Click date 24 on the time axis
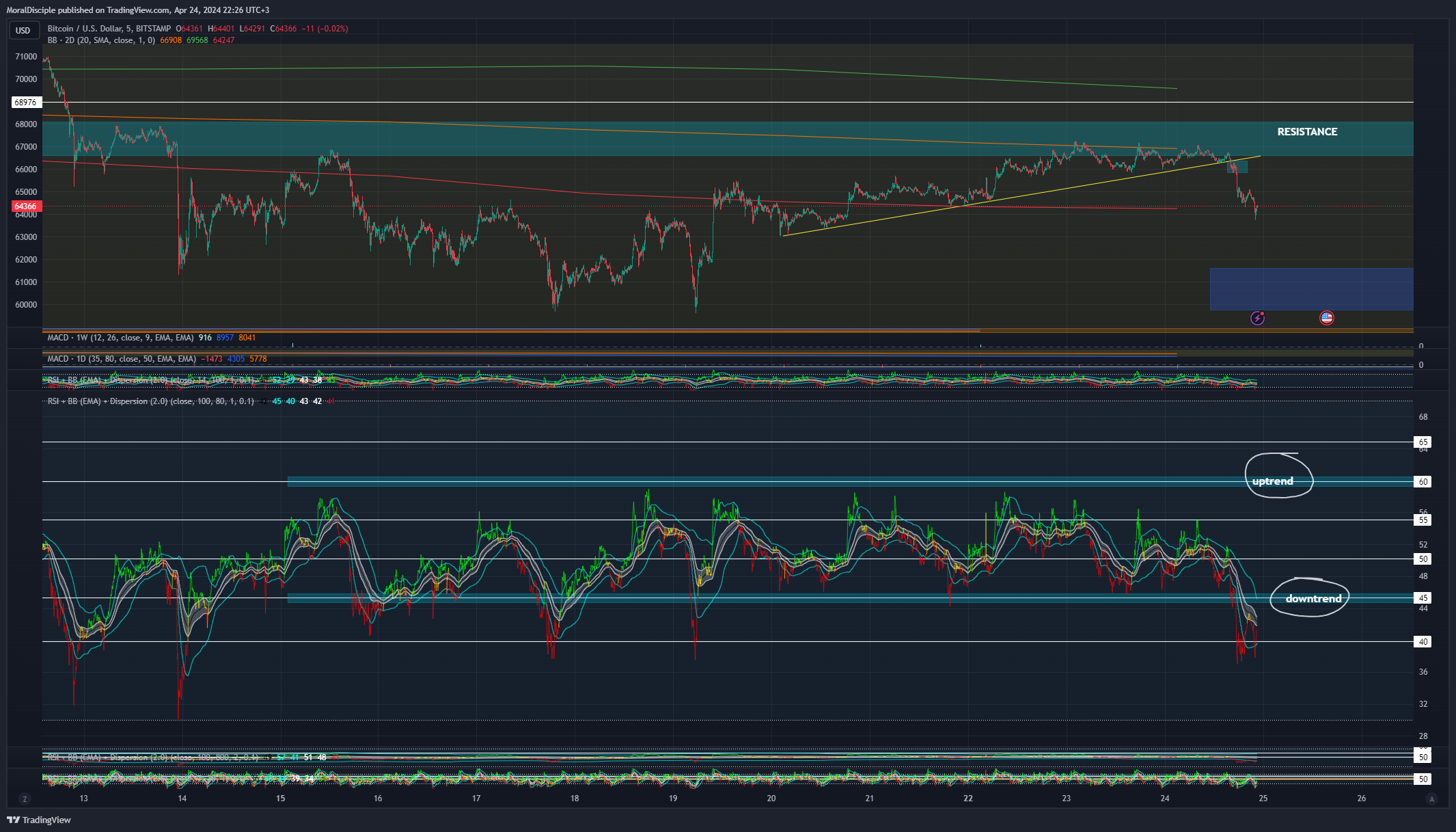The image size is (1456, 832). (x=1165, y=799)
